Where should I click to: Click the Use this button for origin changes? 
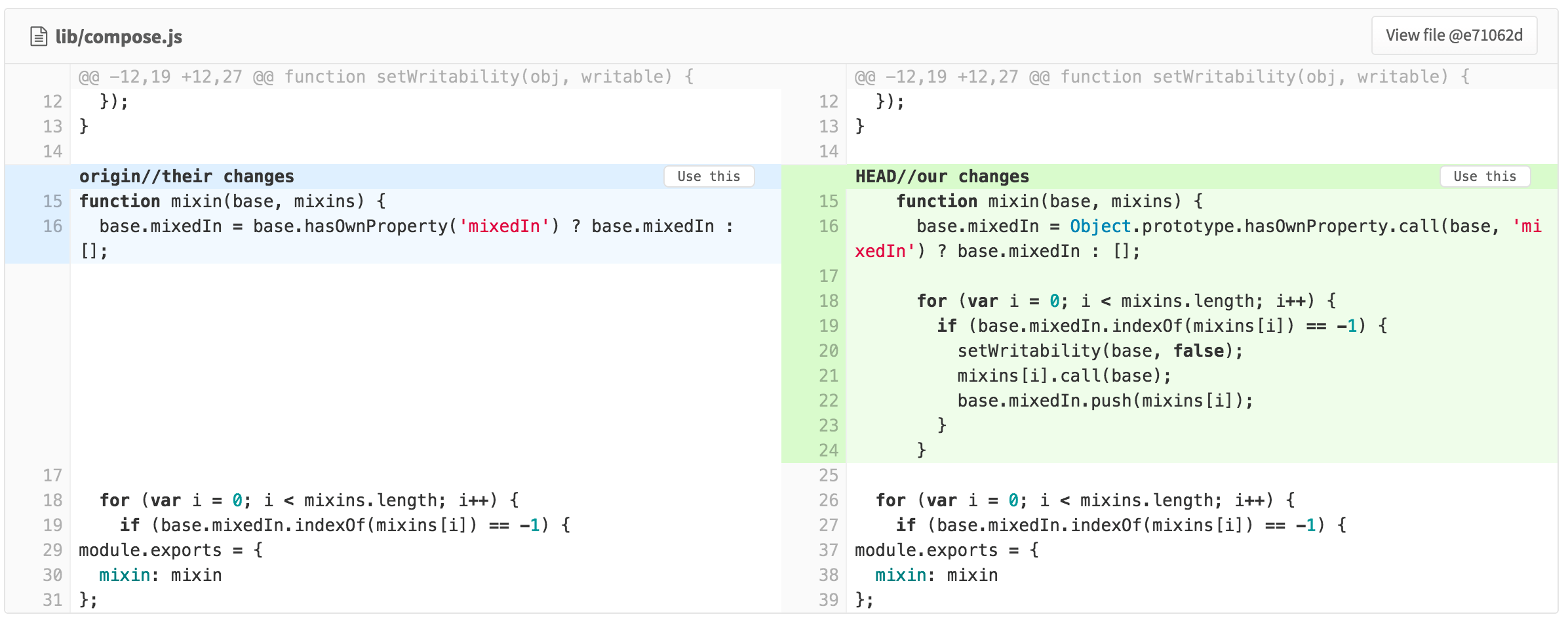coord(708,176)
